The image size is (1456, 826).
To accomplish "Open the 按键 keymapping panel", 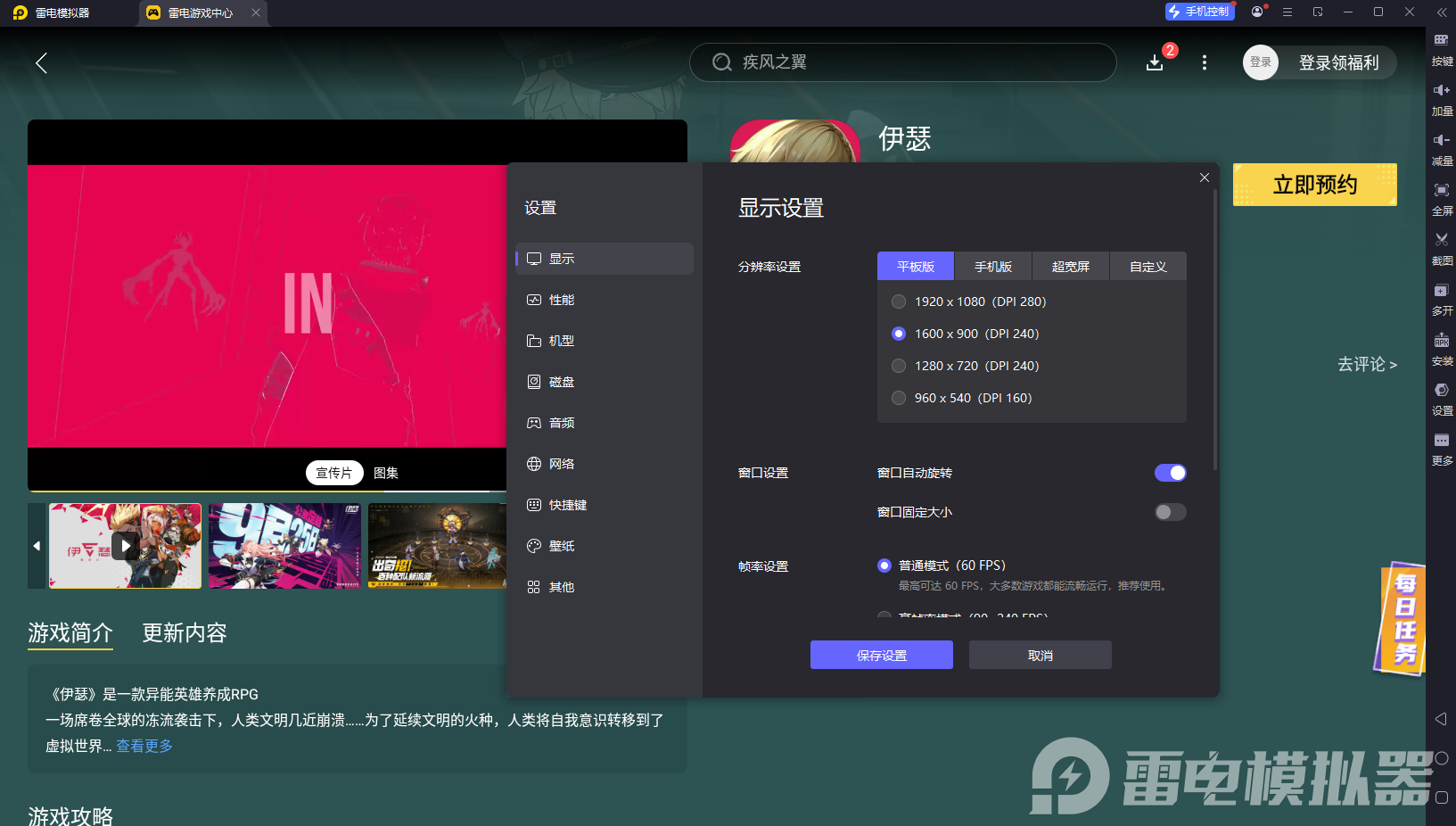I will click(1442, 49).
